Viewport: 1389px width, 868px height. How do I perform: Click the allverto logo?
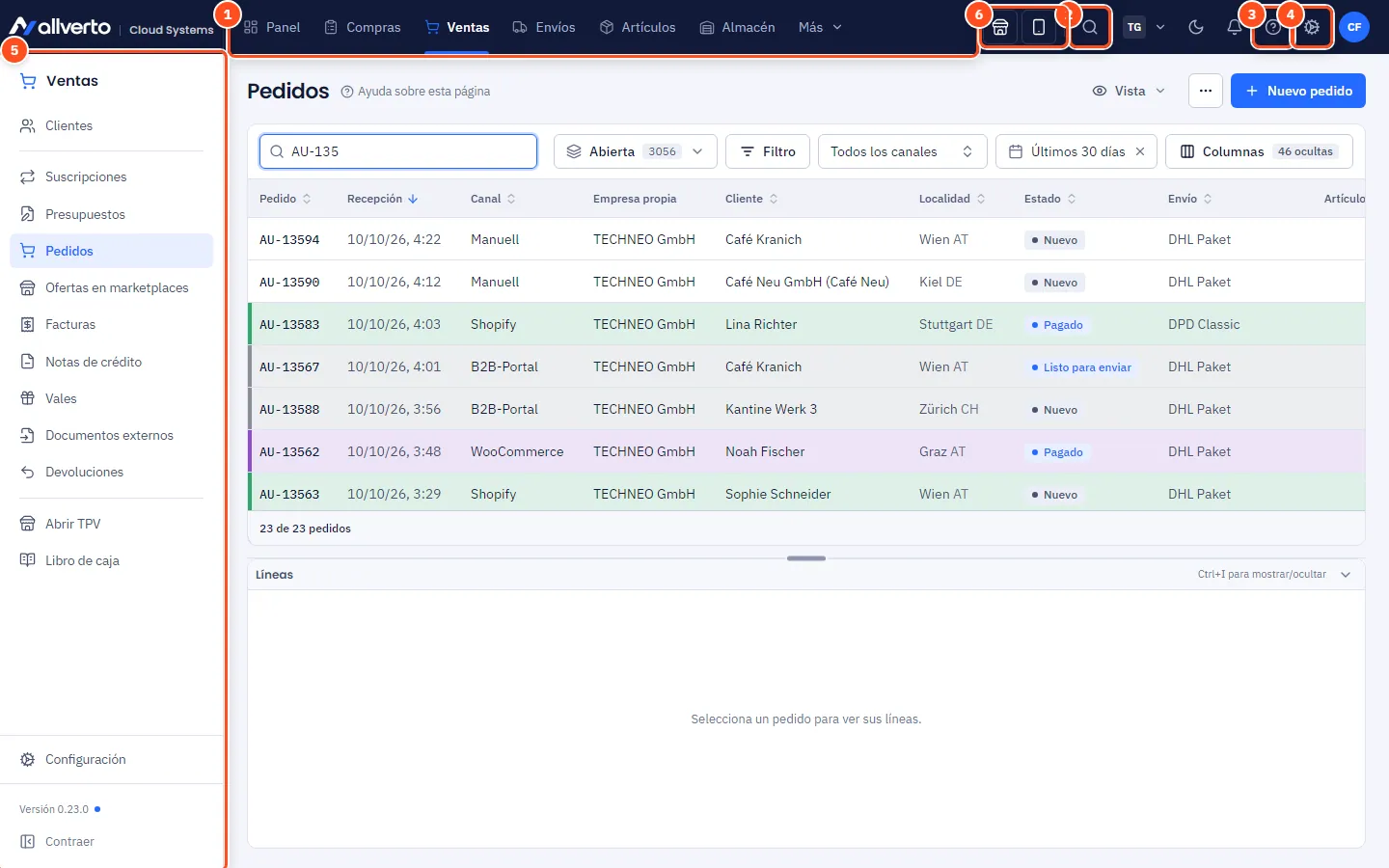click(61, 27)
